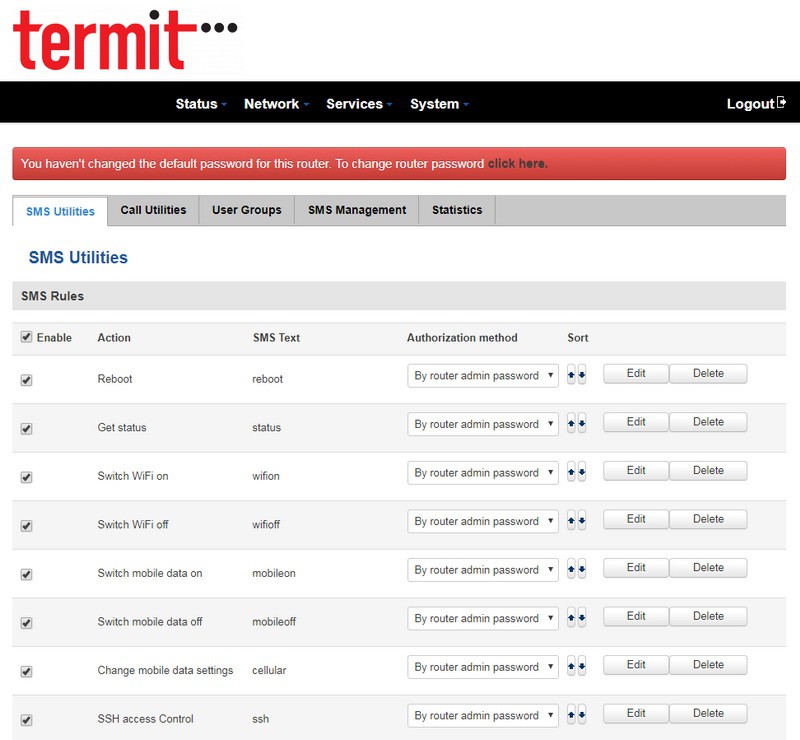800x740 pixels.
Task: Toggle the Enable all checkbox in header
Action: click(26, 337)
